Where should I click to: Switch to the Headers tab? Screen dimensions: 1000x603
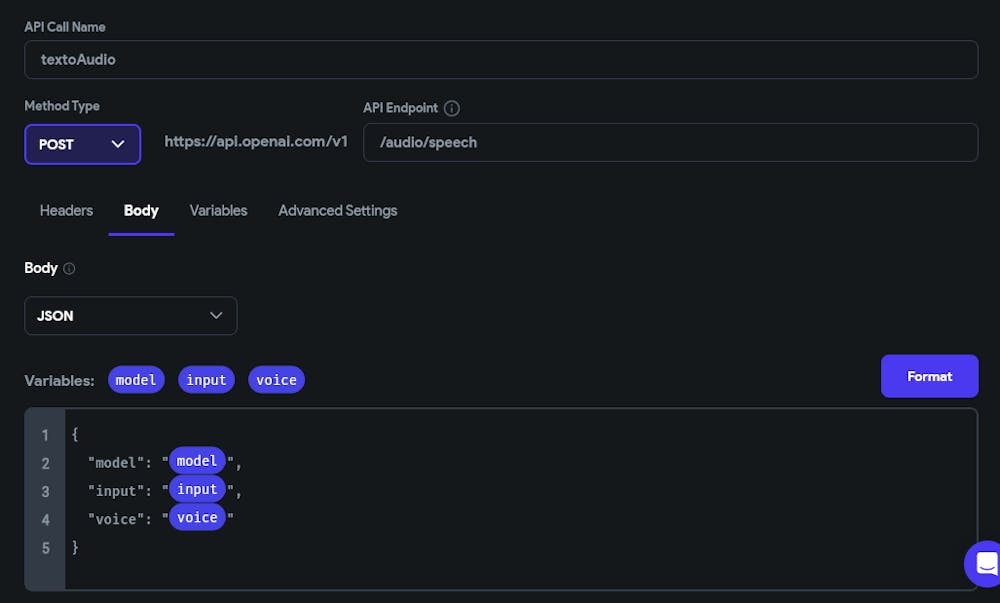pos(66,210)
